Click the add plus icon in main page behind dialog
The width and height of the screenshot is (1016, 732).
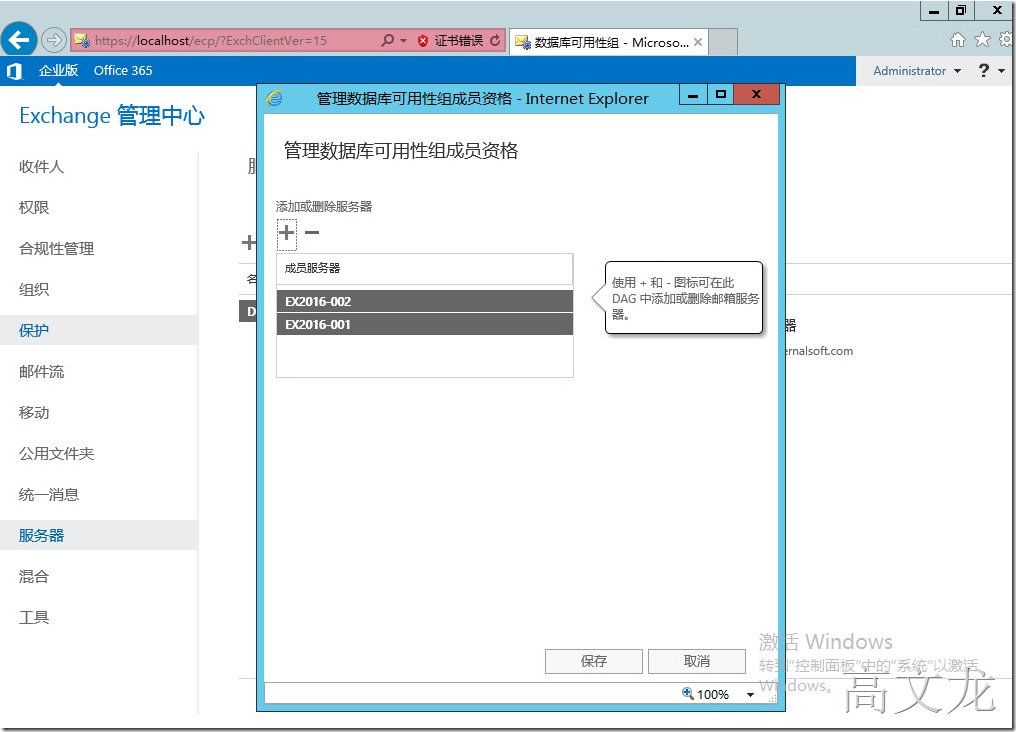tap(249, 243)
